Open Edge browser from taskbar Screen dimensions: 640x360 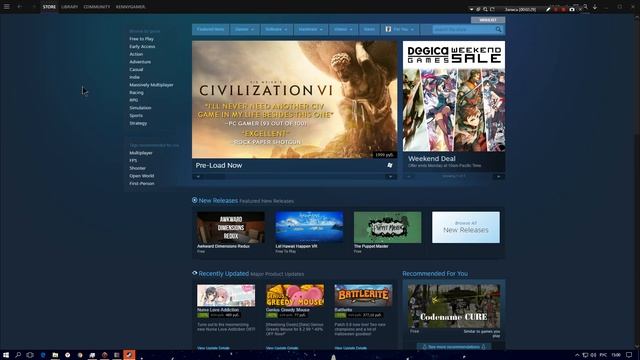(43, 355)
